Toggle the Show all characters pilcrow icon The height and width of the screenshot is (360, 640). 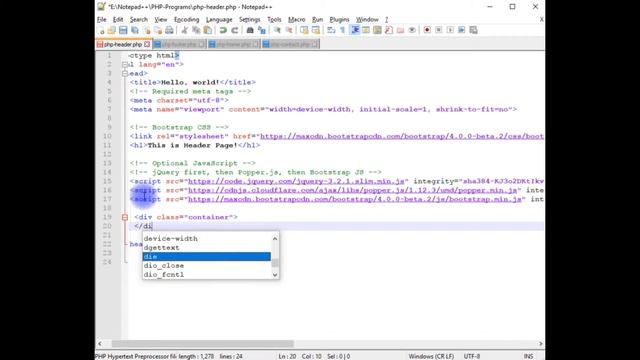tap(342, 30)
